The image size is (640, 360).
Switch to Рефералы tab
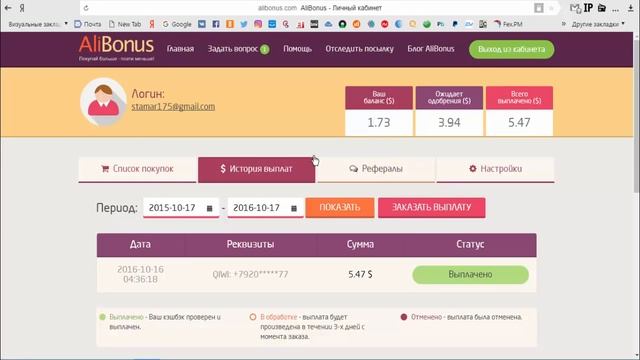(x=376, y=169)
